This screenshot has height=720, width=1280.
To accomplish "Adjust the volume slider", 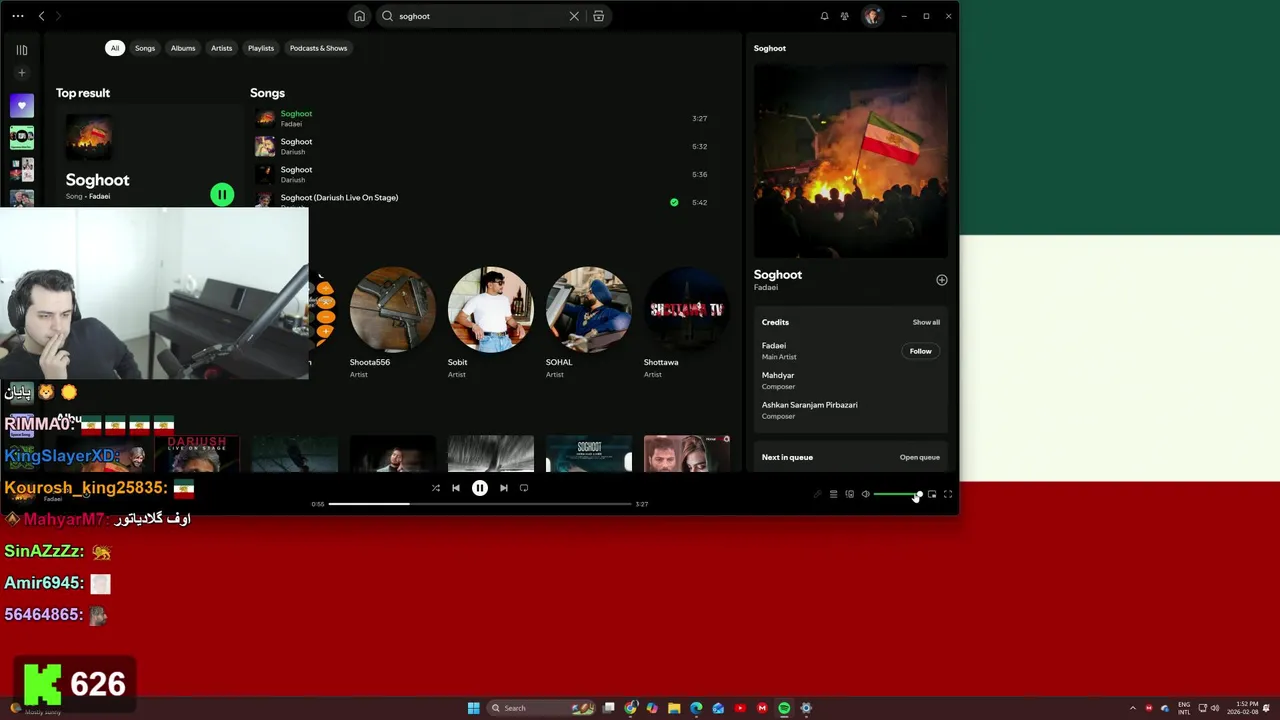I will pos(896,494).
